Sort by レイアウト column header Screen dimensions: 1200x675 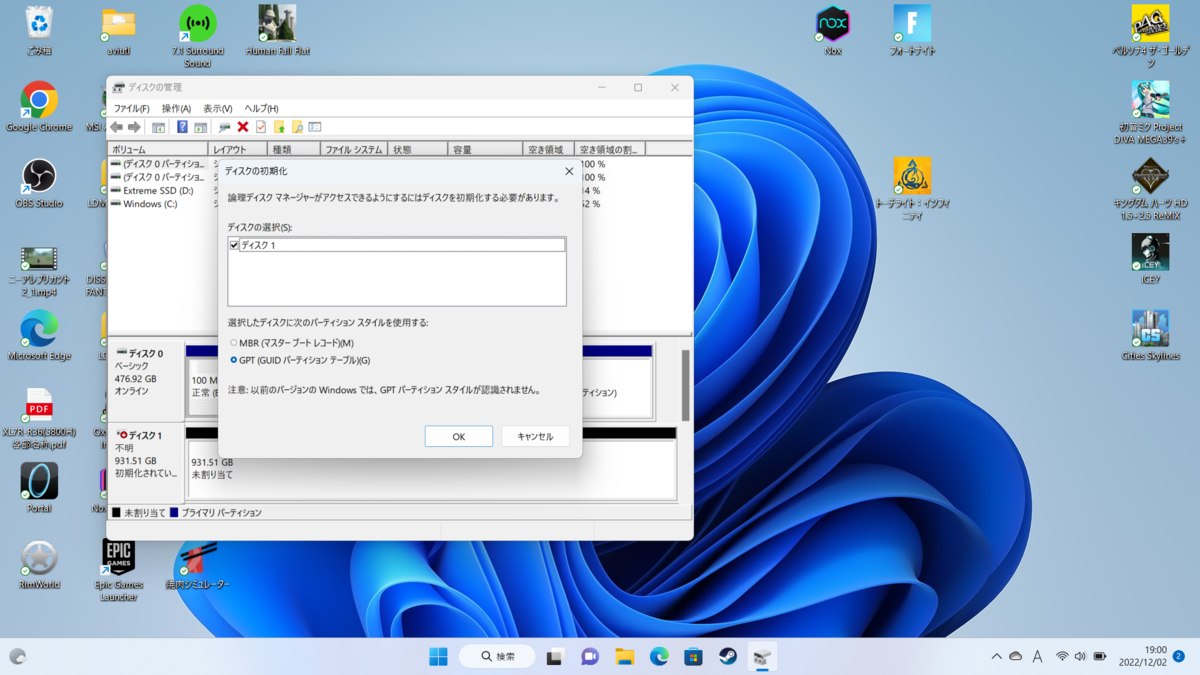[238, 149]
